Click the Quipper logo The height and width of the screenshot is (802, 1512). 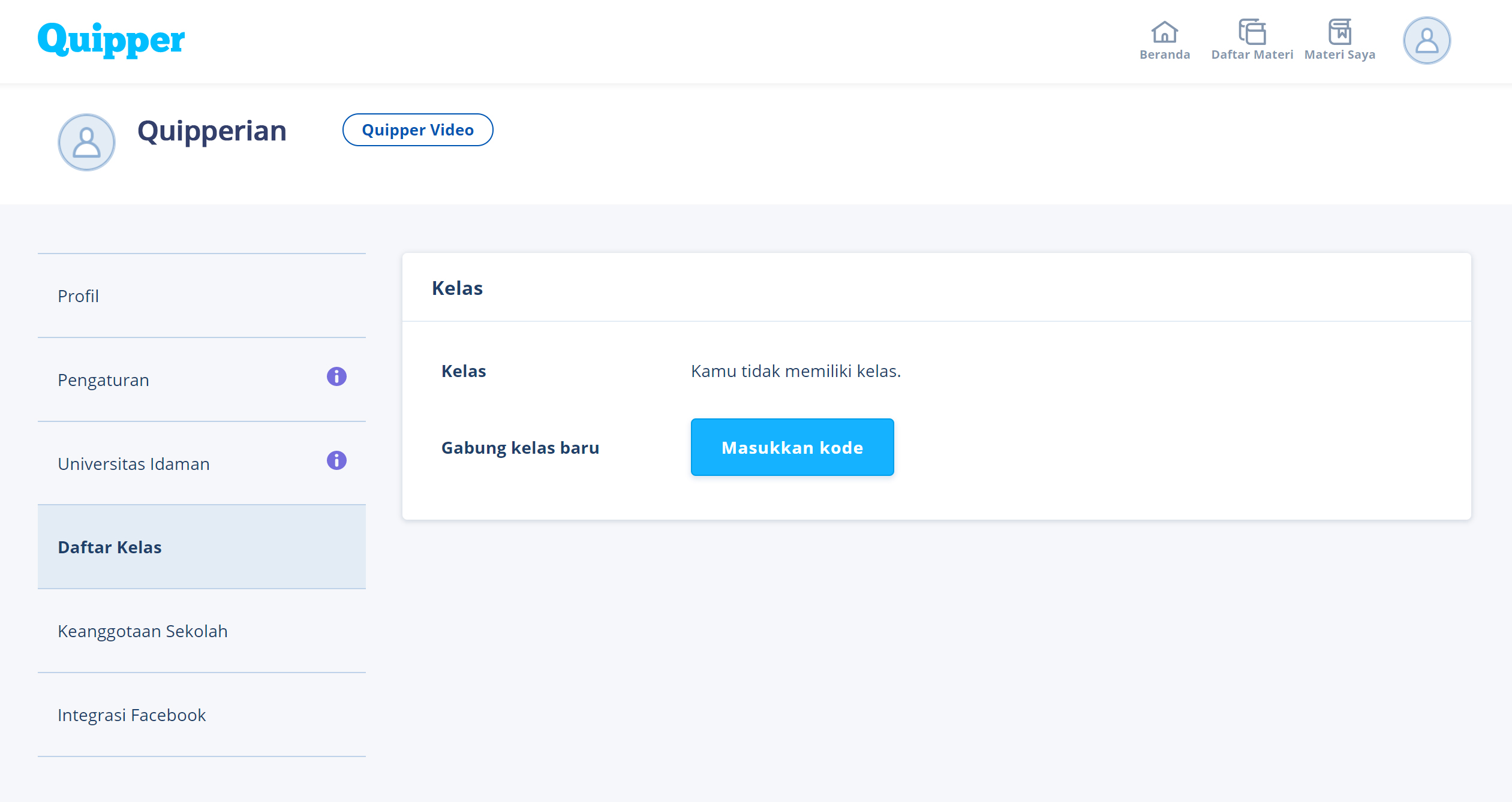pyautogui.click(x=112, y=40)
